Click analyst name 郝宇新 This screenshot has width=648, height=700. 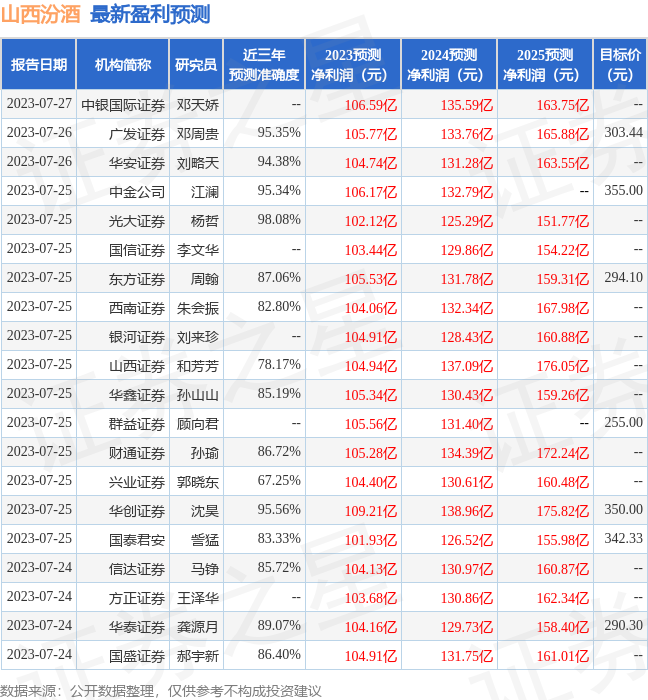(198, 656)
